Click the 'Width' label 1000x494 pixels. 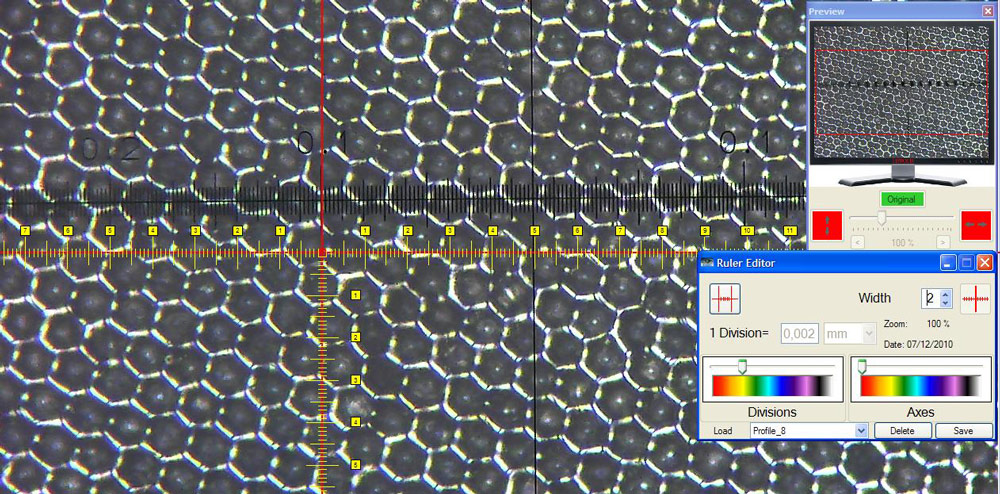tap(875, 298)
